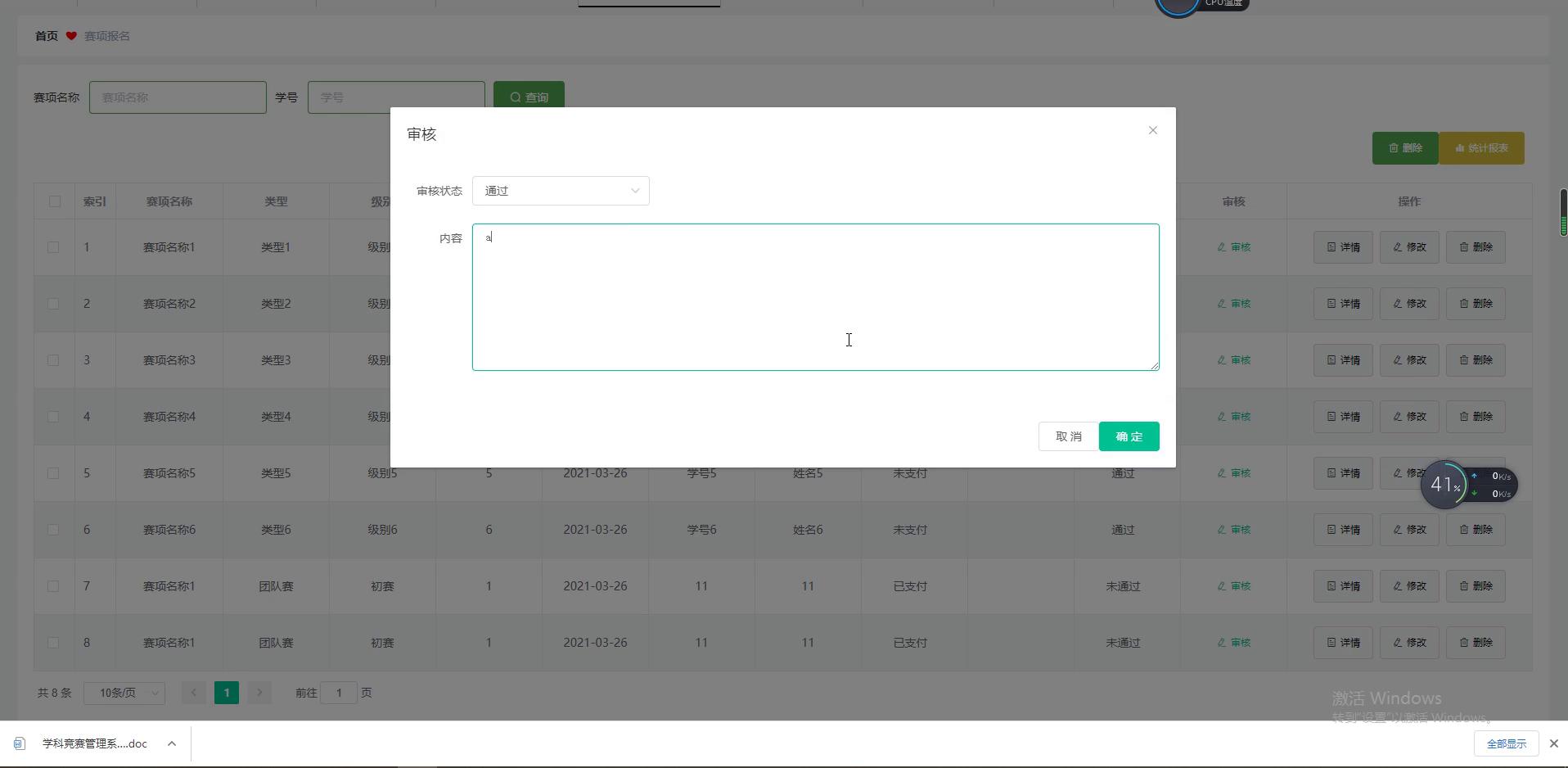1568x768 pixels.
Task: Open the 10条/页 page size dropdown
Action: [124, 693]
